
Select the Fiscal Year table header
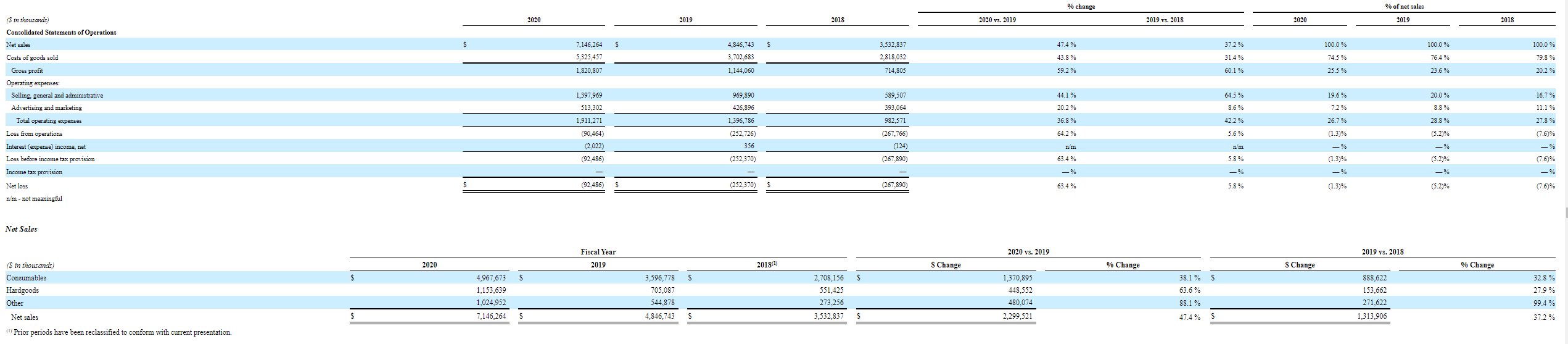pos(598,252)
